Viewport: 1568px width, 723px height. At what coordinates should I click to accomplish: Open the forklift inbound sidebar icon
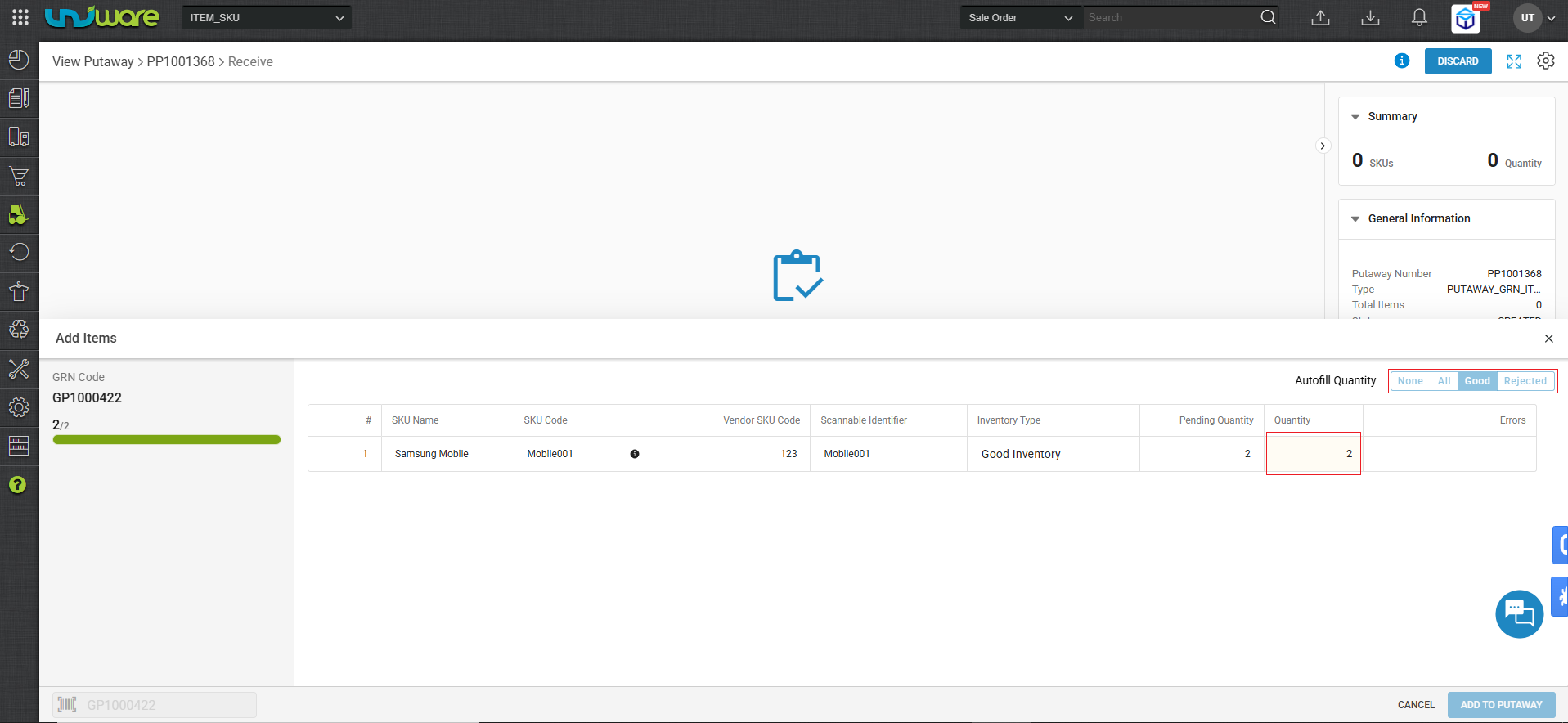tap(19, 214)
